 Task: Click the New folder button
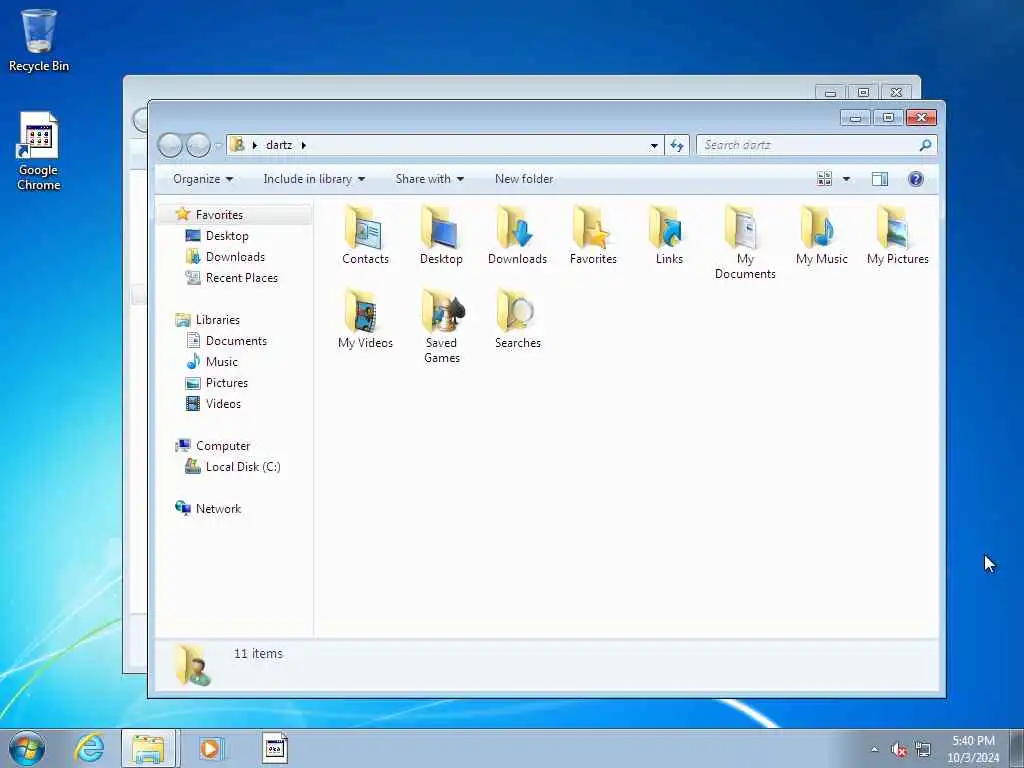pos(524,179)
